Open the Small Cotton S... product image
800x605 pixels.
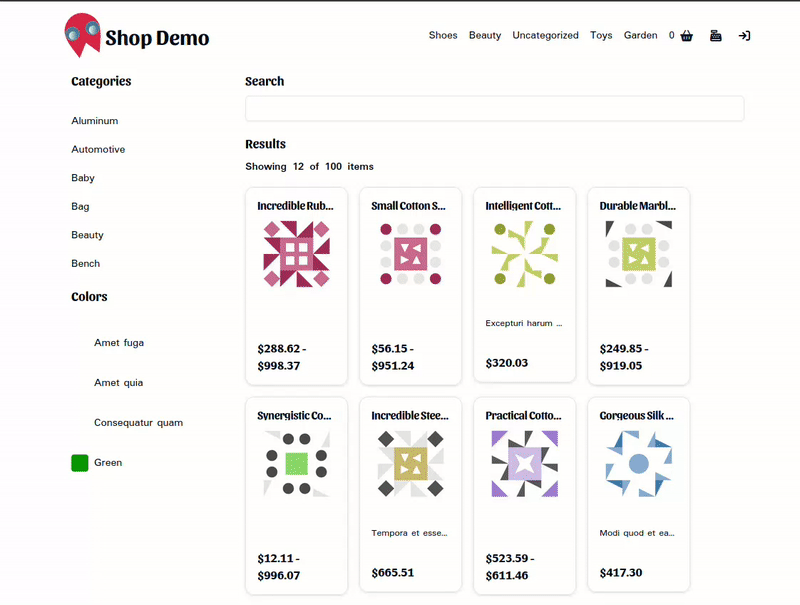pyautogui.click(x=410, y=254)
